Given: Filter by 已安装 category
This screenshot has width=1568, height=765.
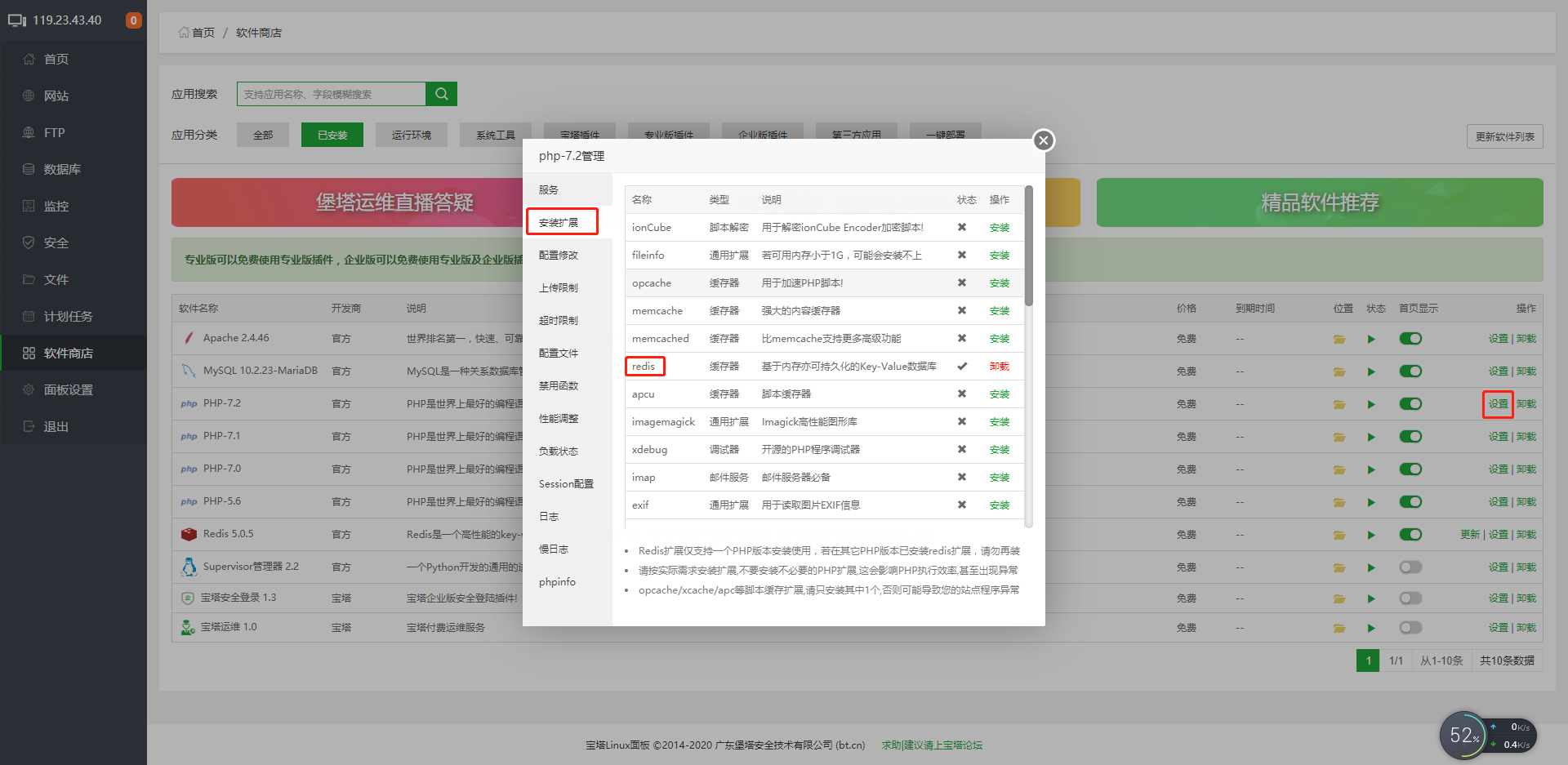Looking at the screenshot, I should 332,135.
